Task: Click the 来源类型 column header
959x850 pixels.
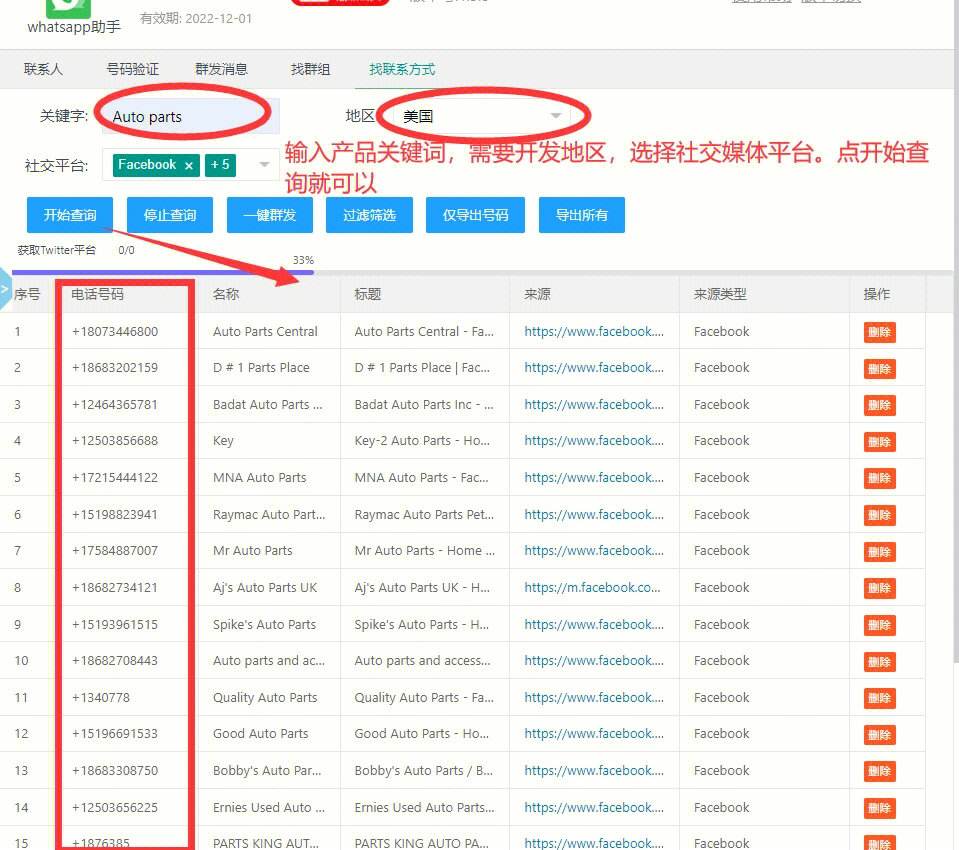Action: [x=719, y=294]
